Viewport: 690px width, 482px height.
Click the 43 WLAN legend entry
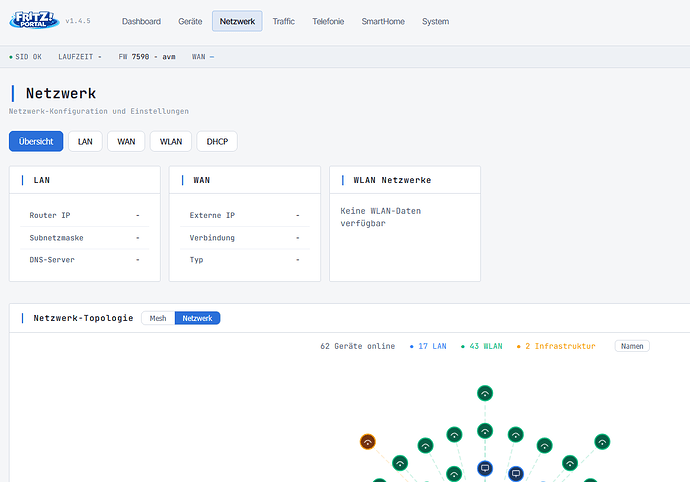point(481,346)
